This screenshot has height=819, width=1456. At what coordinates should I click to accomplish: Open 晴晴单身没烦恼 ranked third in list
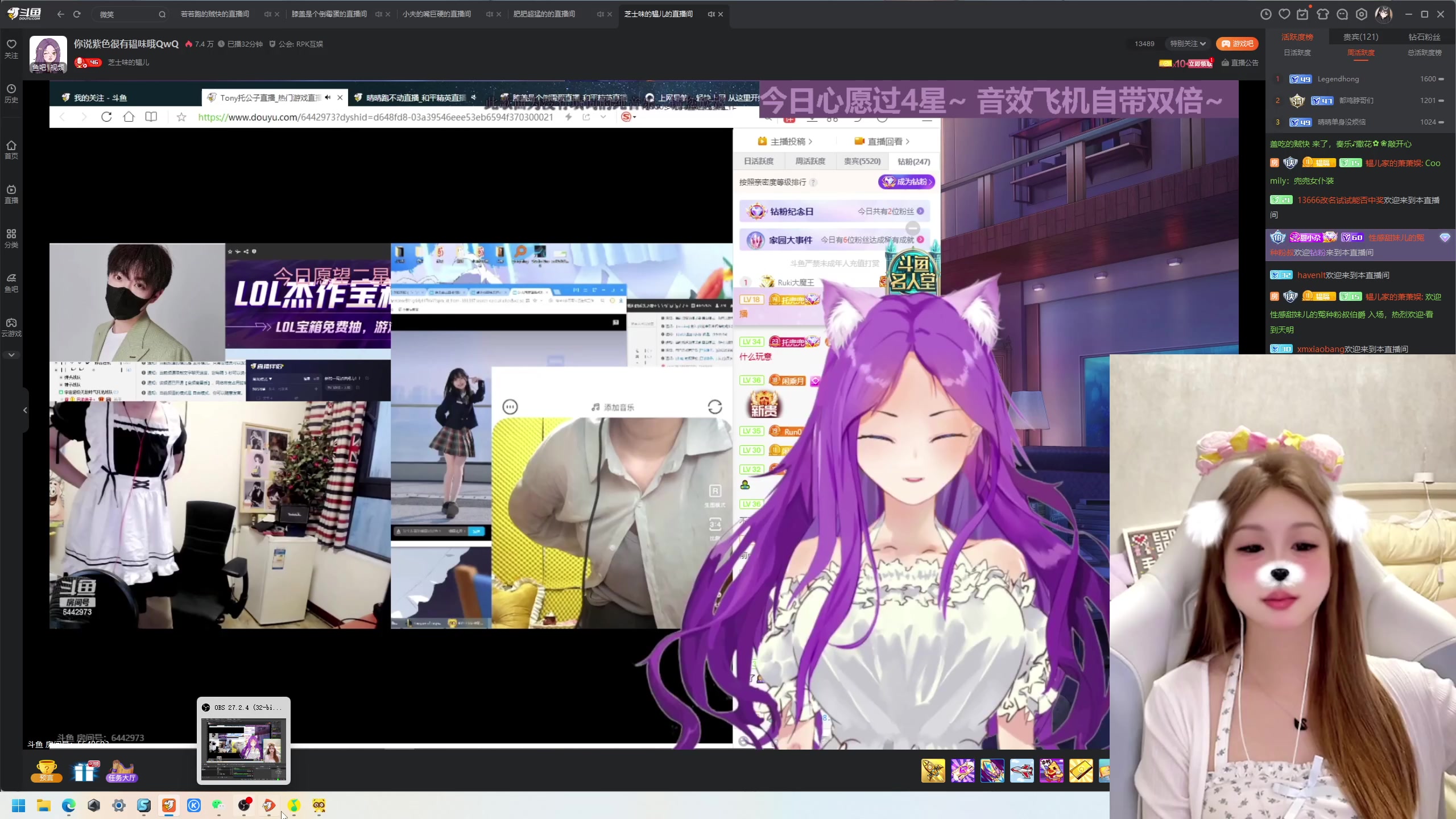[1359, 122]
